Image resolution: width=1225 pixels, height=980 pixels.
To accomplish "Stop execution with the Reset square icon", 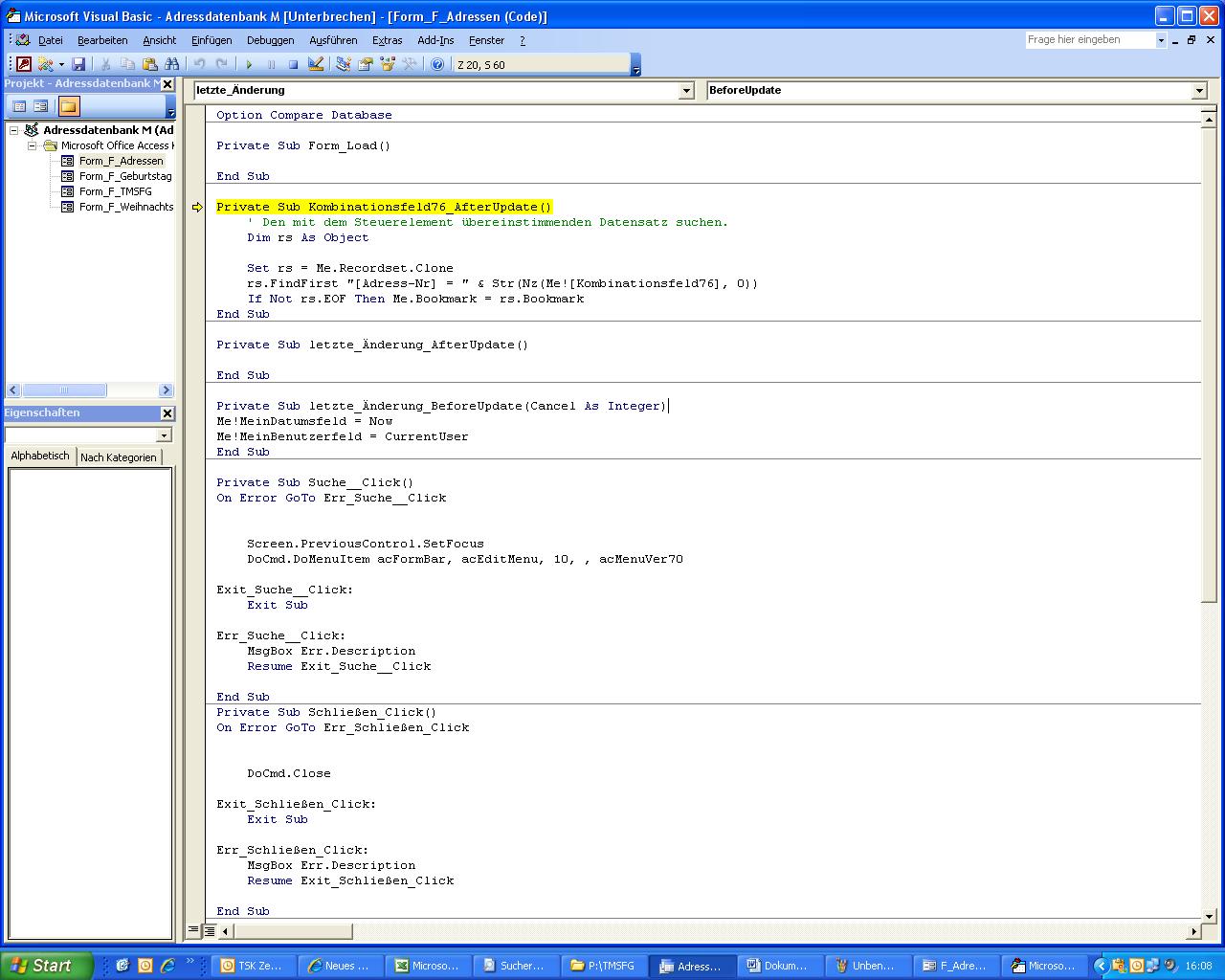I will (x=293, y=64).
